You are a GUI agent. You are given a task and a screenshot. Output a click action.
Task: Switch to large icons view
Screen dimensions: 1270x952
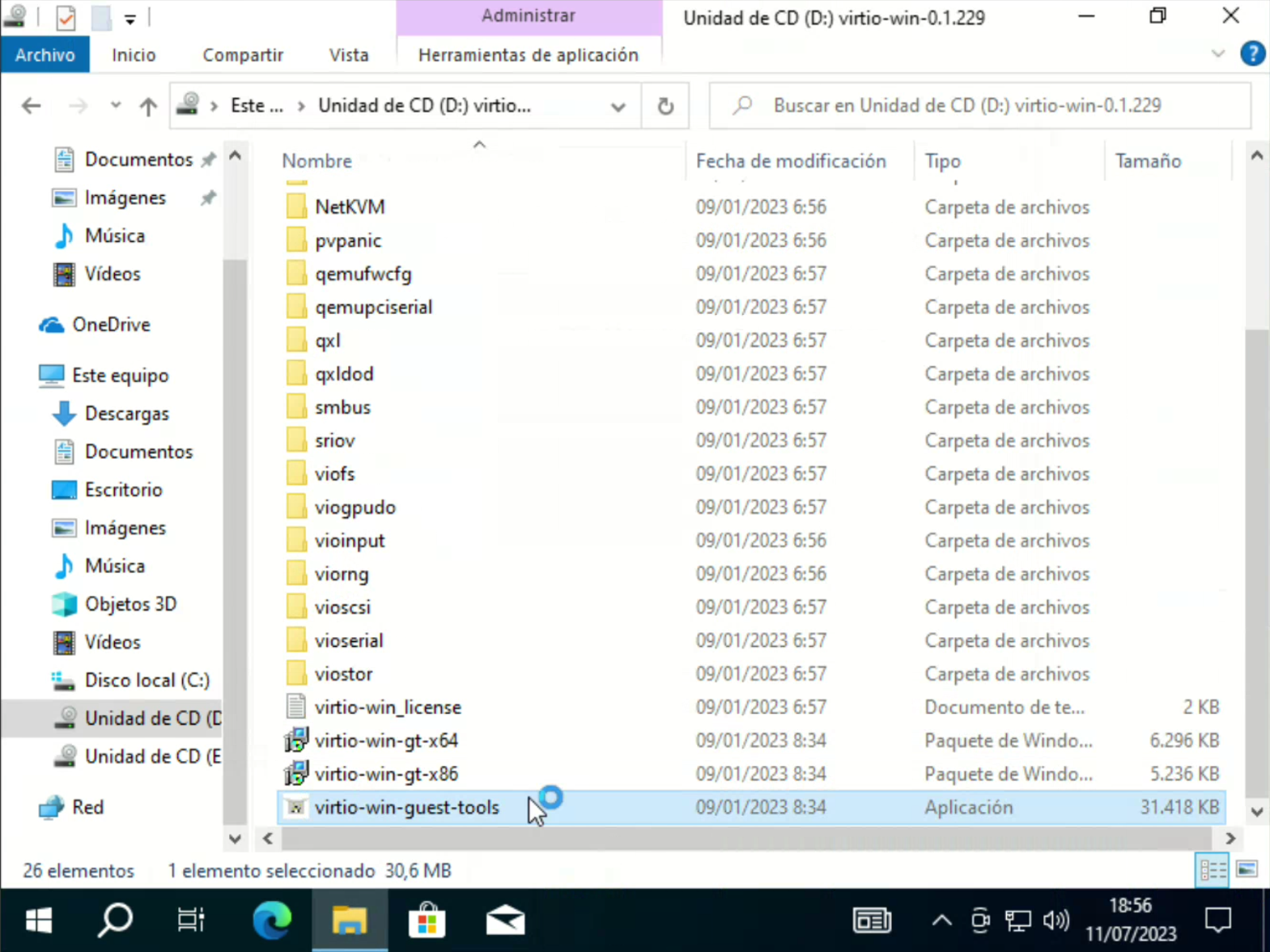[x=1247, y=870]
